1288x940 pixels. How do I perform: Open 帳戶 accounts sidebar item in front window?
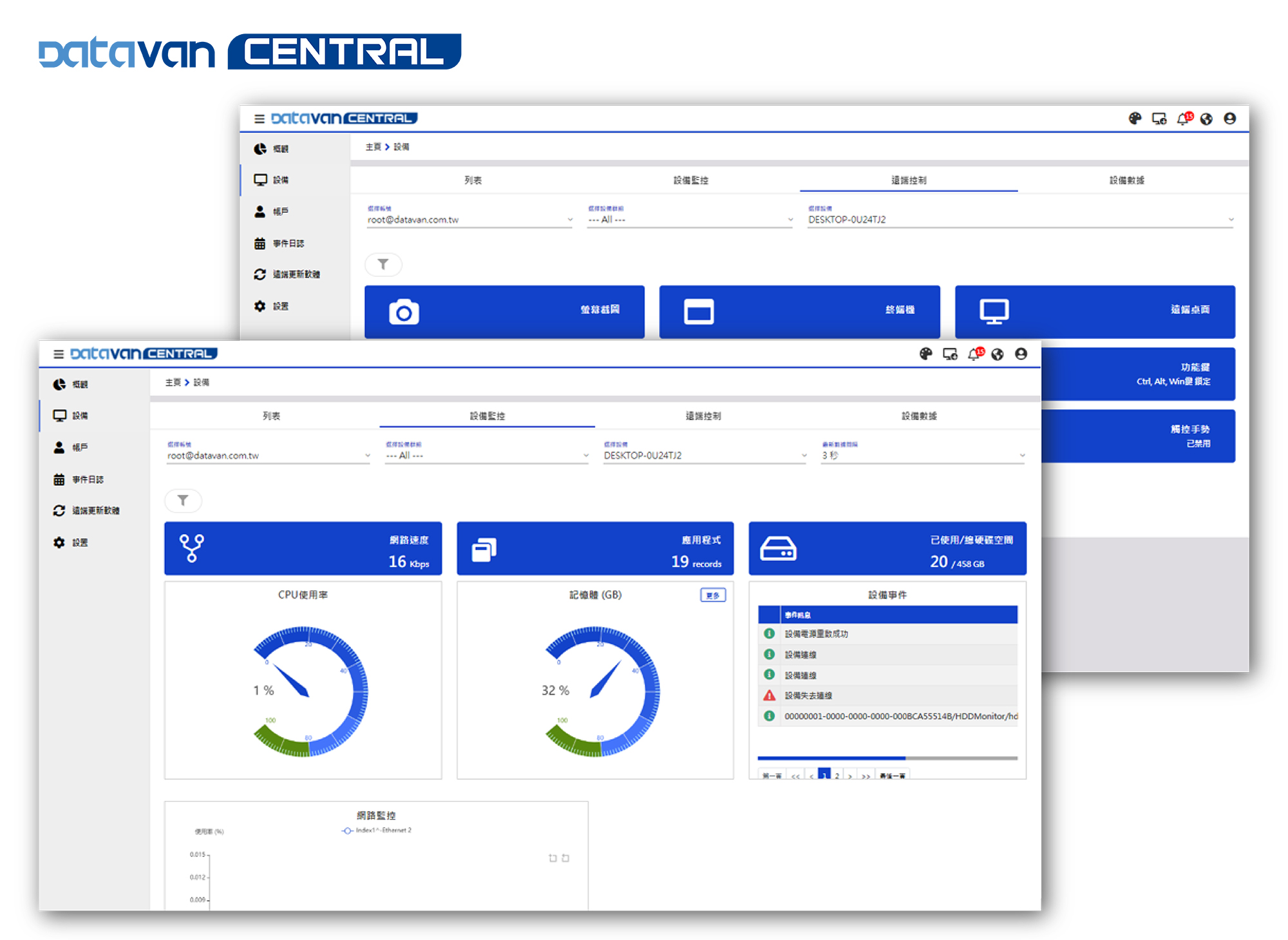pyautogui.click(x=94, y=447)
